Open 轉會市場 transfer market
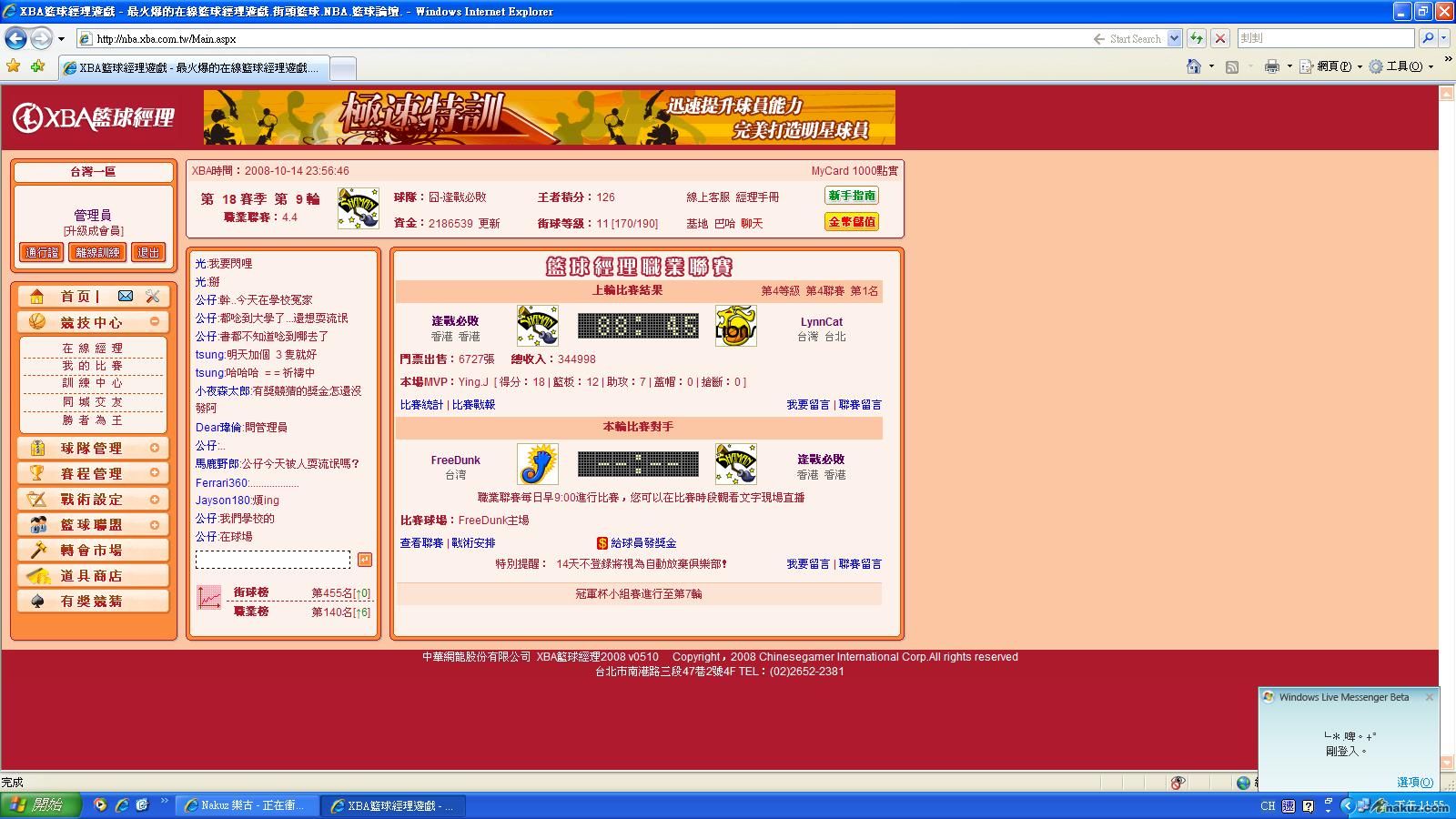Image resolution: width=1456 pixels, height=819 pixels. 93,550
